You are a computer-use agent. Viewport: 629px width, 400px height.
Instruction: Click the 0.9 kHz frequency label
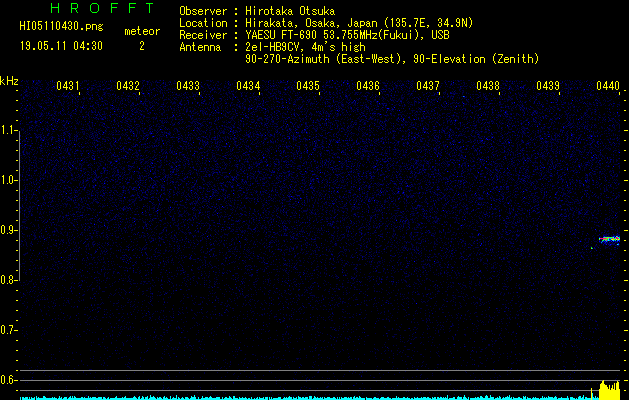8,230
